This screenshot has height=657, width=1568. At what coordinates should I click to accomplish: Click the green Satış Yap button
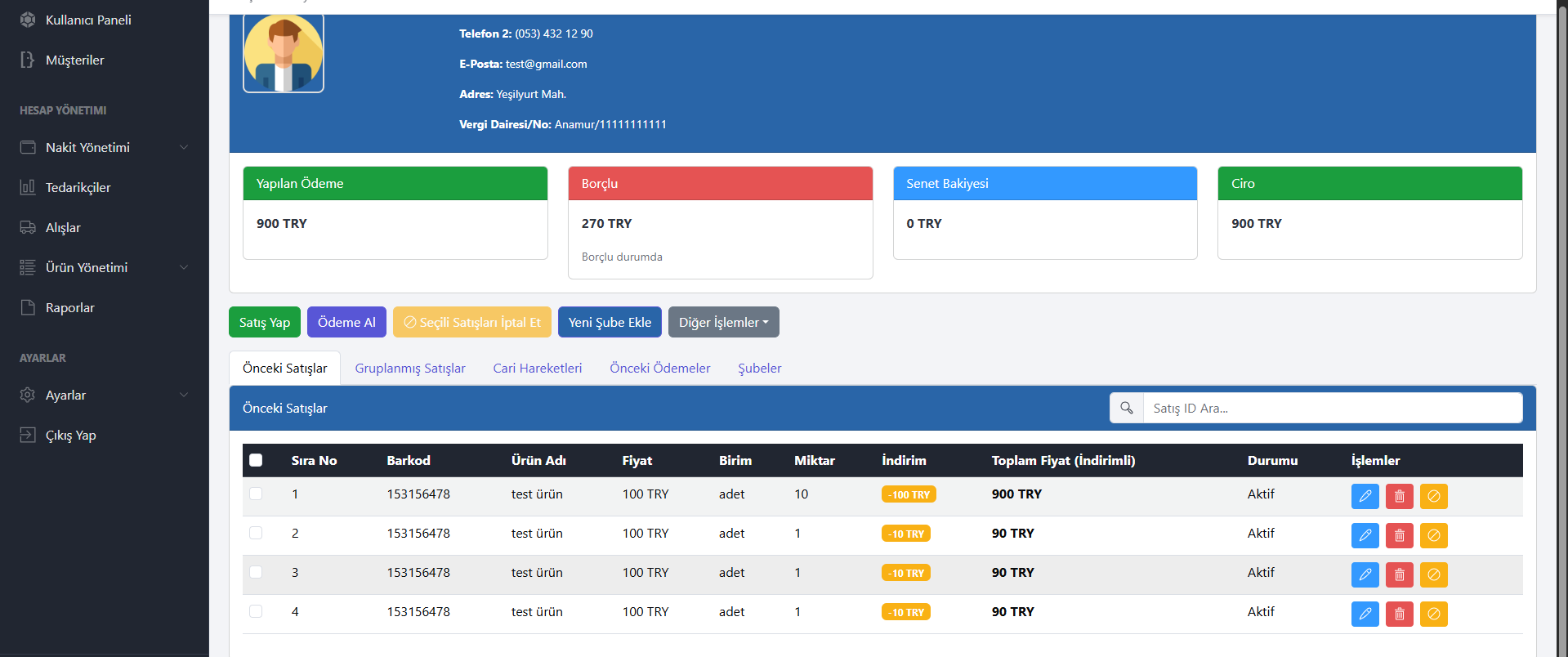pyautogui.click(x=264, y=322)
